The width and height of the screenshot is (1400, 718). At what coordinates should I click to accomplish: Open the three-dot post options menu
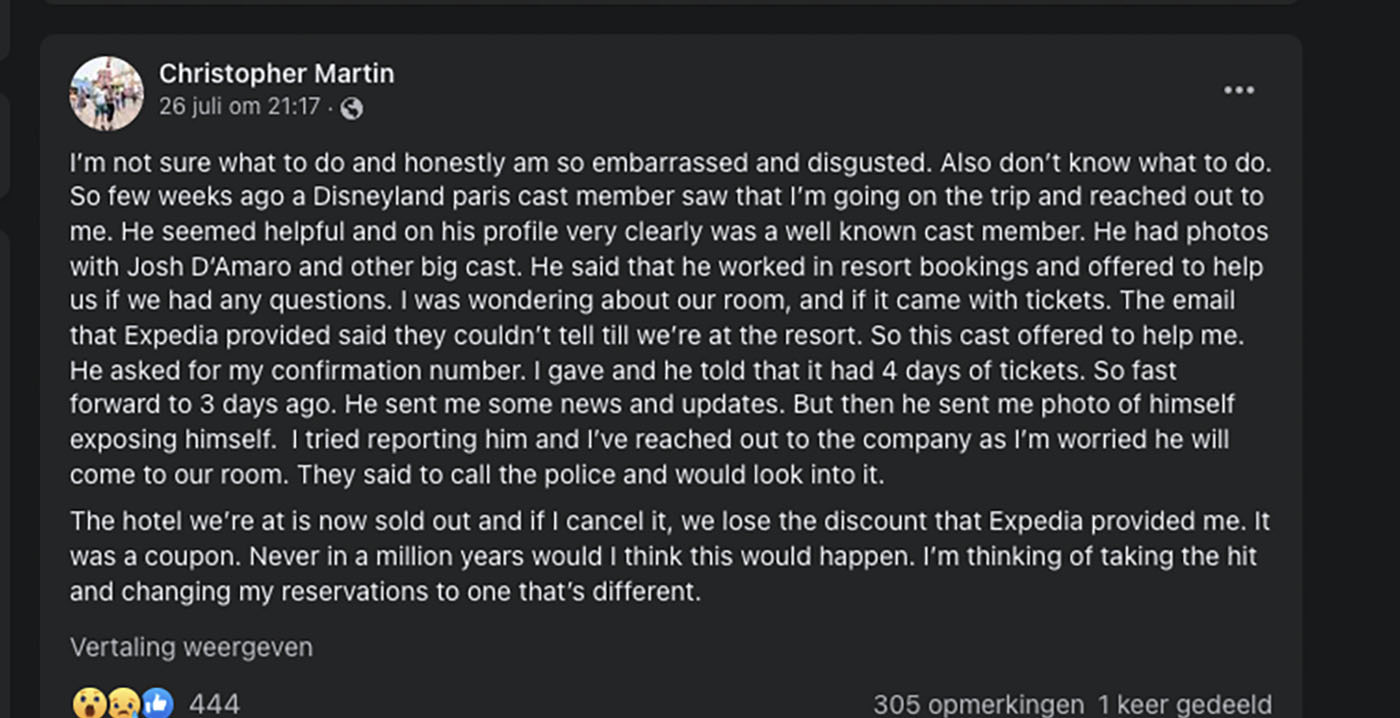point(1238,90)
